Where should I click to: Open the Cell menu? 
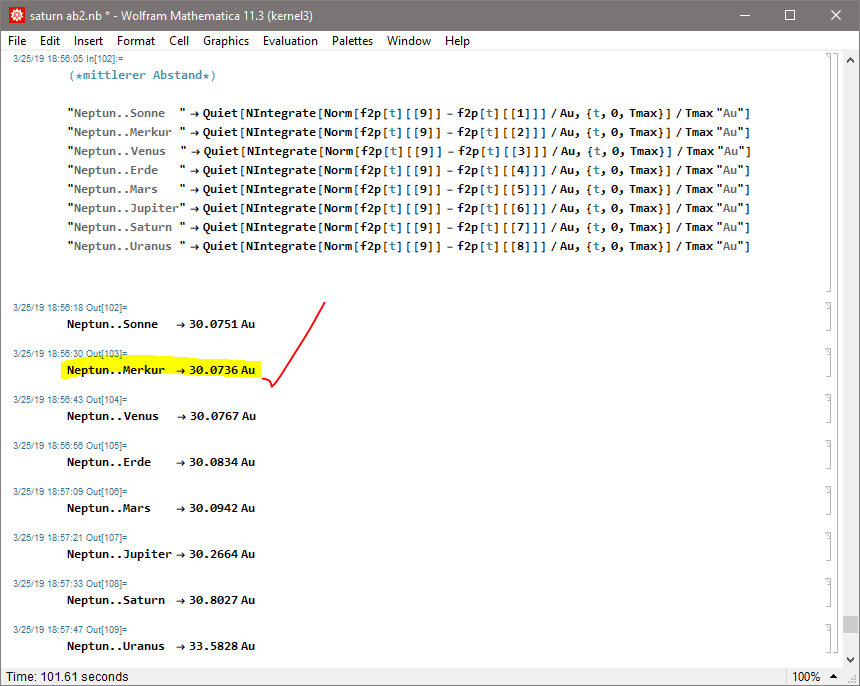(x=179, y=41)
